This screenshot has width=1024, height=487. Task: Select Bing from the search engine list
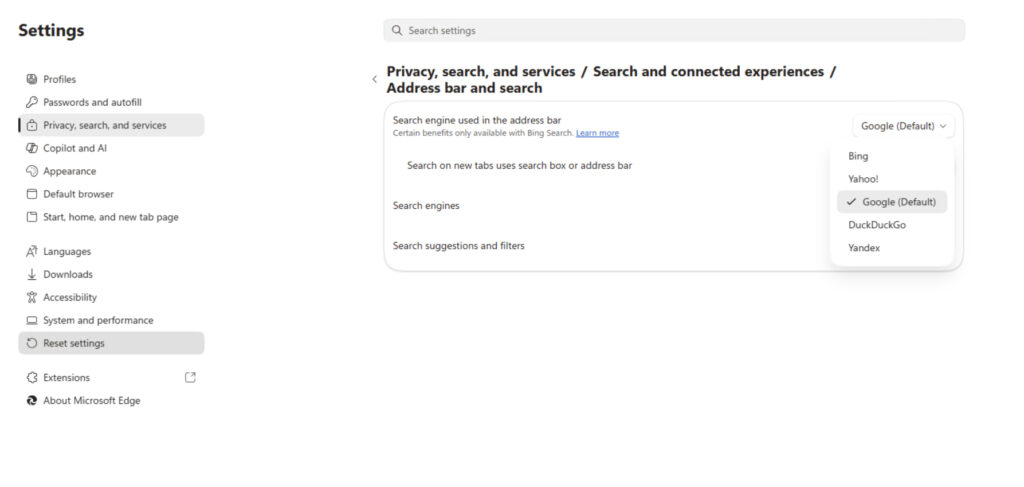[x=891, y=156]
